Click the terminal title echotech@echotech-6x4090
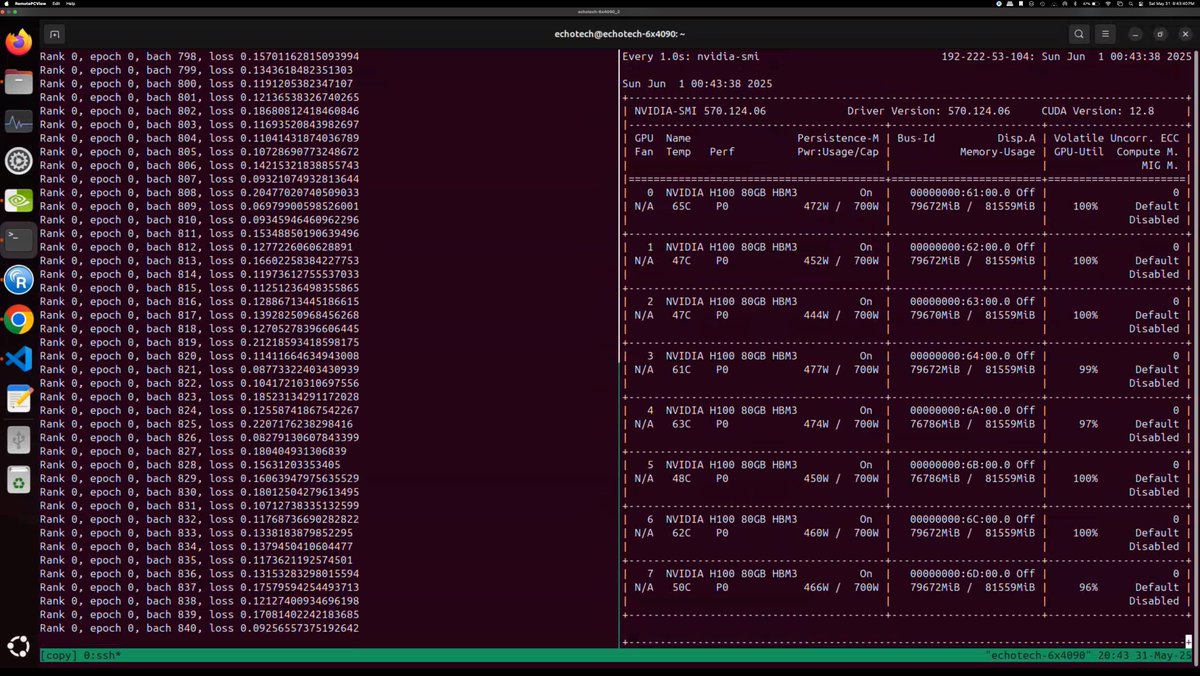The image size is (1200, 676). point(619,34)
